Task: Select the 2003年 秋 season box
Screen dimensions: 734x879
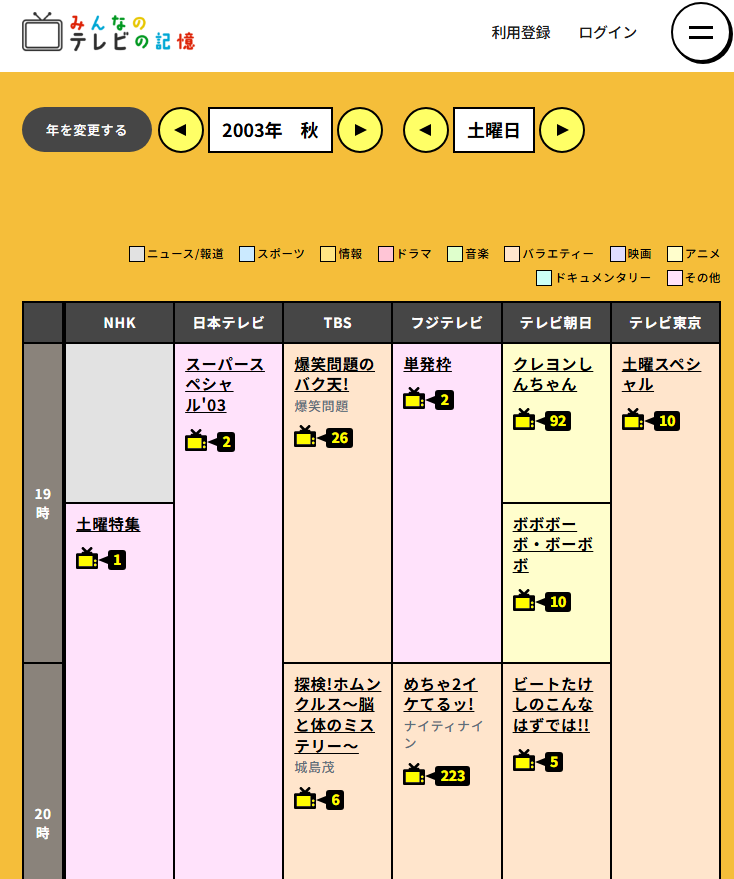Action: pos(270,130)
